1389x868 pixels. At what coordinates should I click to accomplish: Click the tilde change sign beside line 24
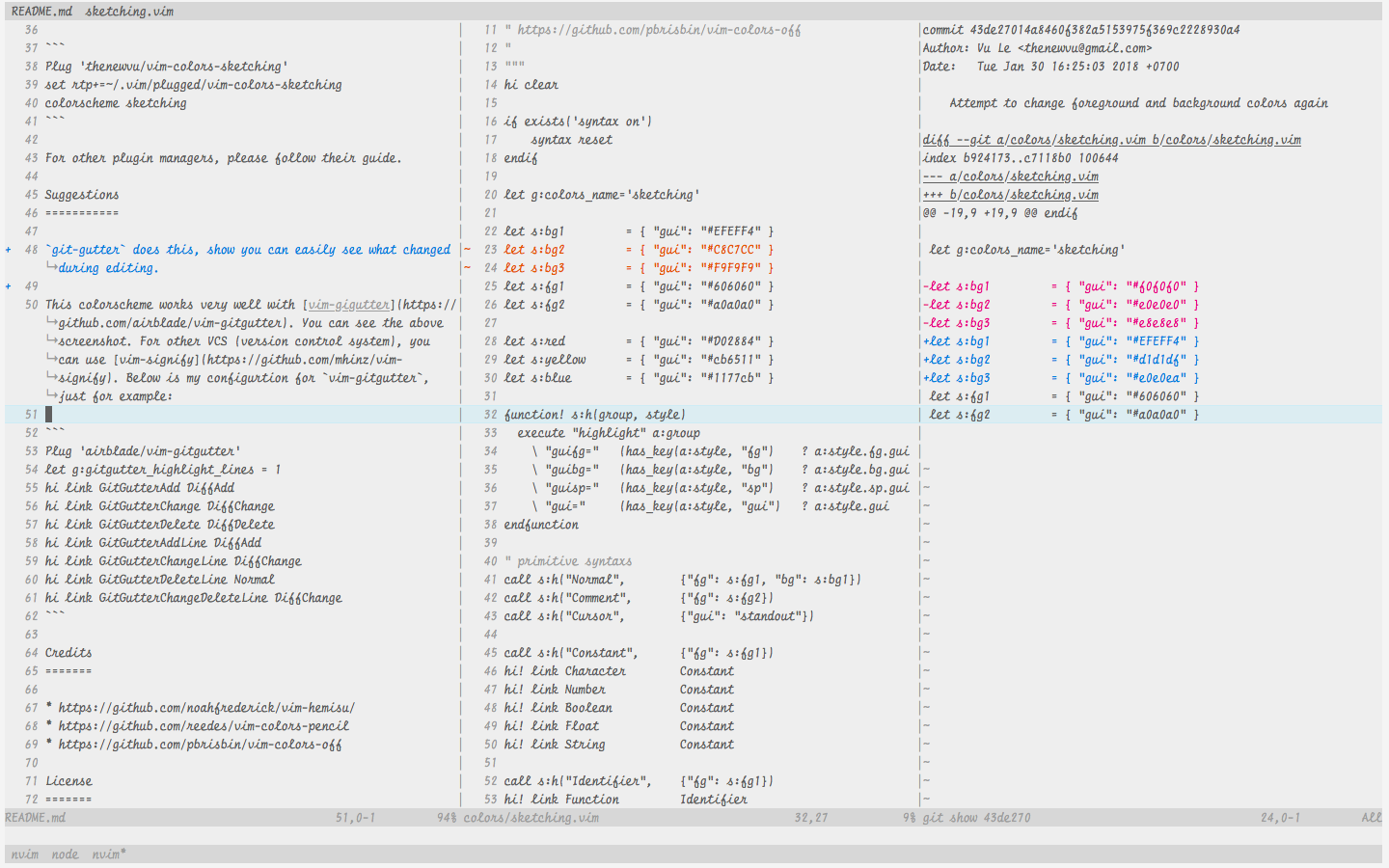tap(468, 268)
